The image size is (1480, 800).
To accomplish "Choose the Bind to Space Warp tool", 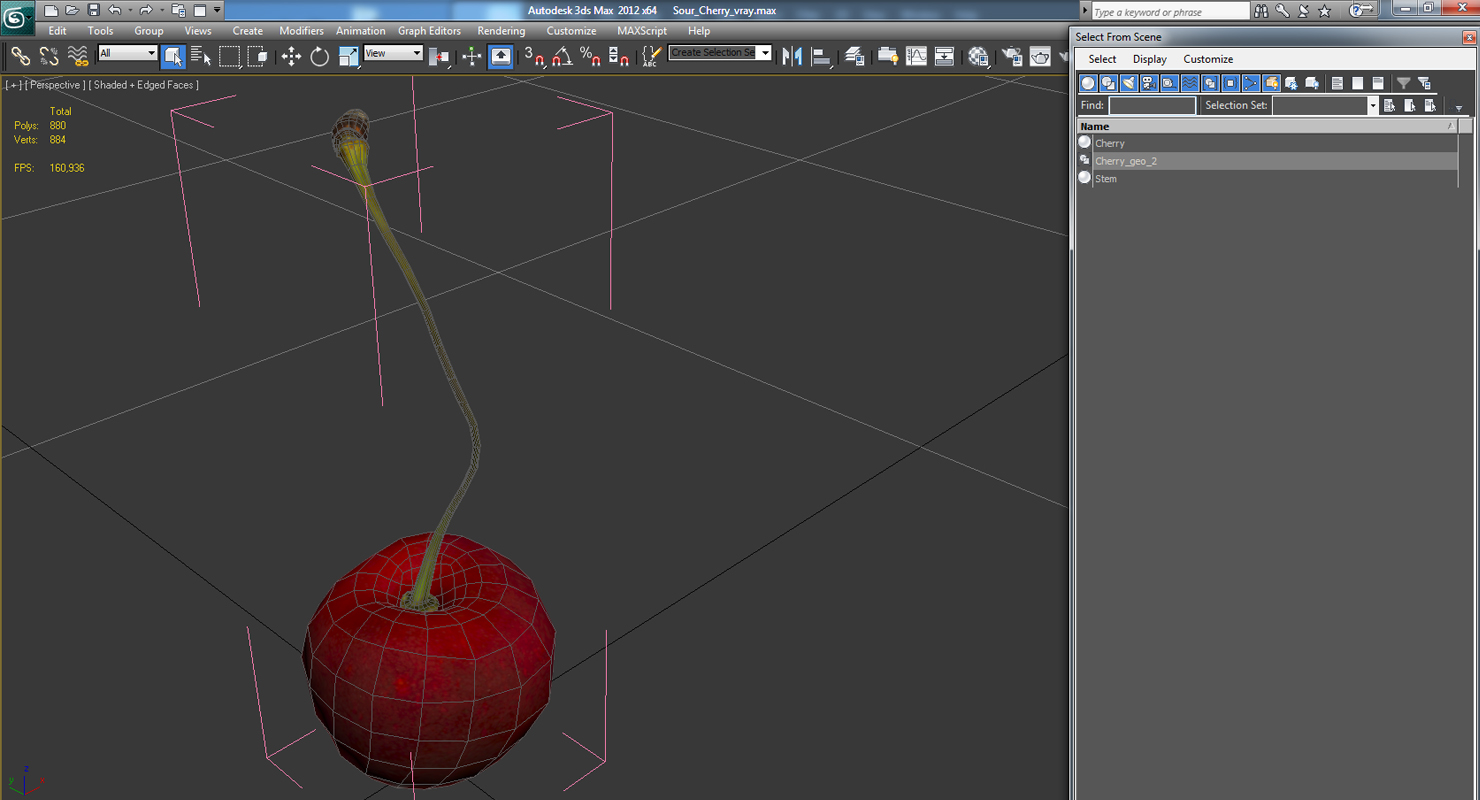I will click(x=77, y=56).
